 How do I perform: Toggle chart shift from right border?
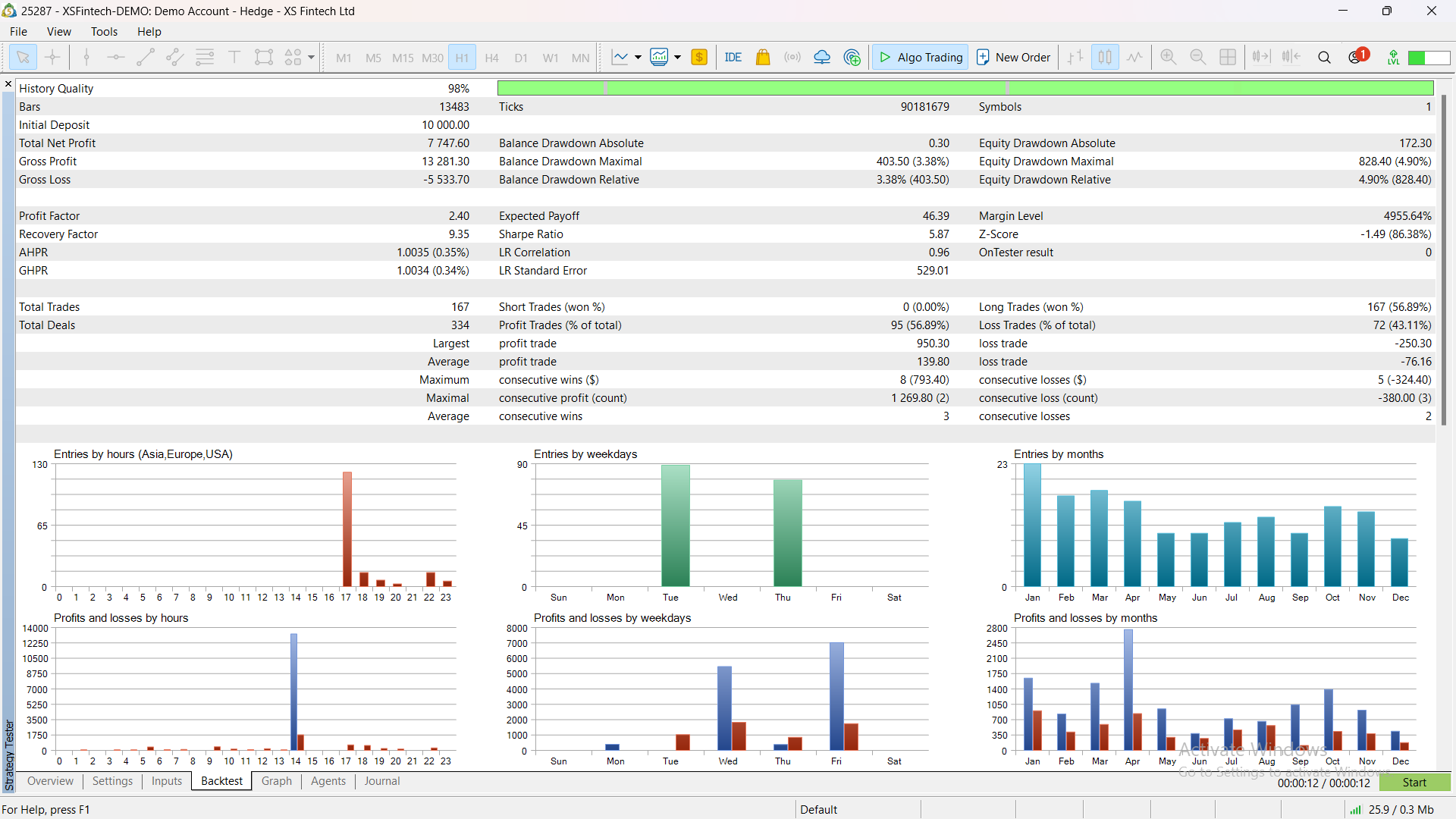(1291, 57)
